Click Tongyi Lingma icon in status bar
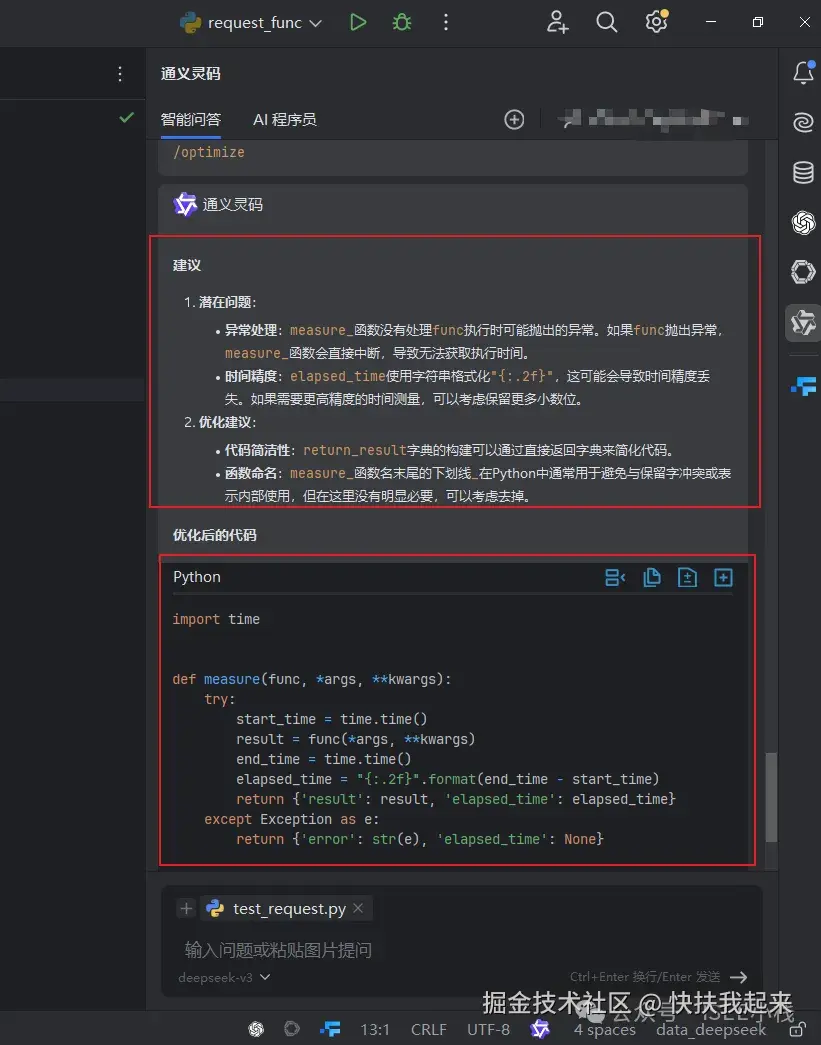The height and width of the screenshot is (1045, 821). coord(540,1029)
